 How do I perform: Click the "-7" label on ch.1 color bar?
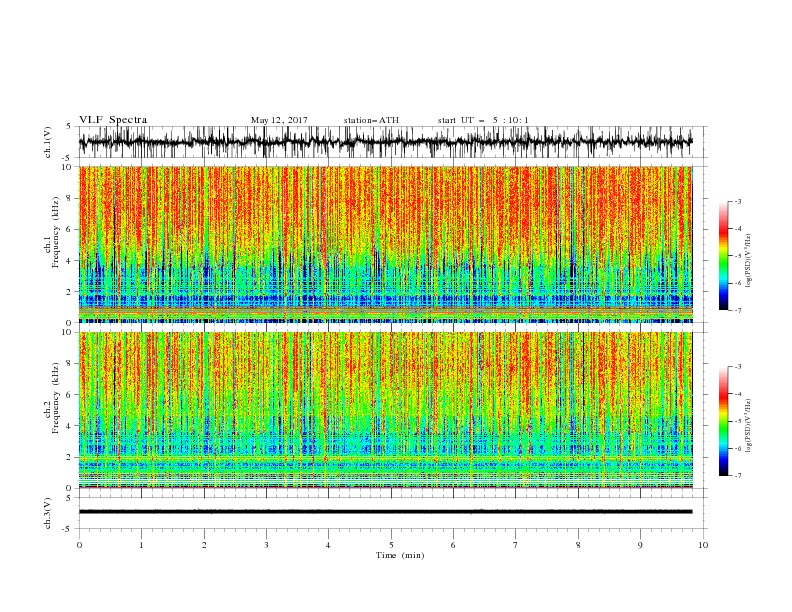[x=737, y=310]
